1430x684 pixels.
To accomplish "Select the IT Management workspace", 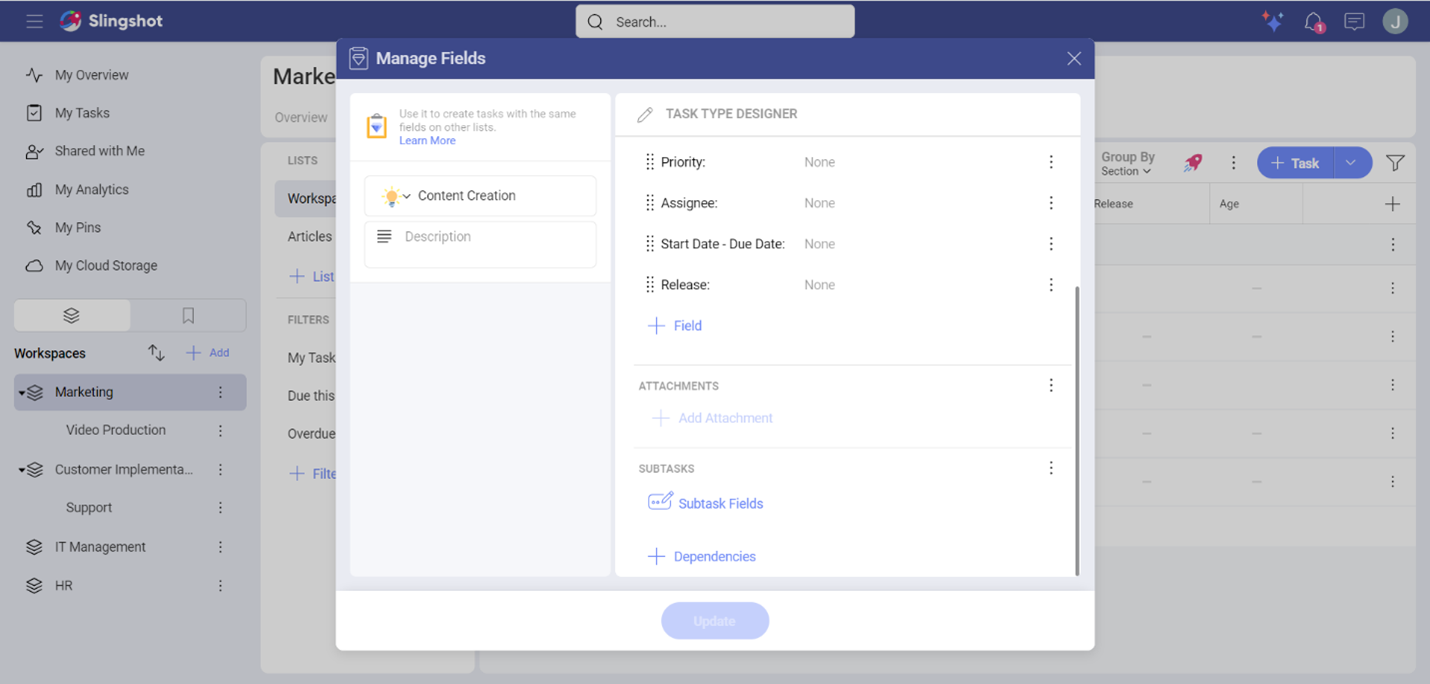I will (100, 547).
